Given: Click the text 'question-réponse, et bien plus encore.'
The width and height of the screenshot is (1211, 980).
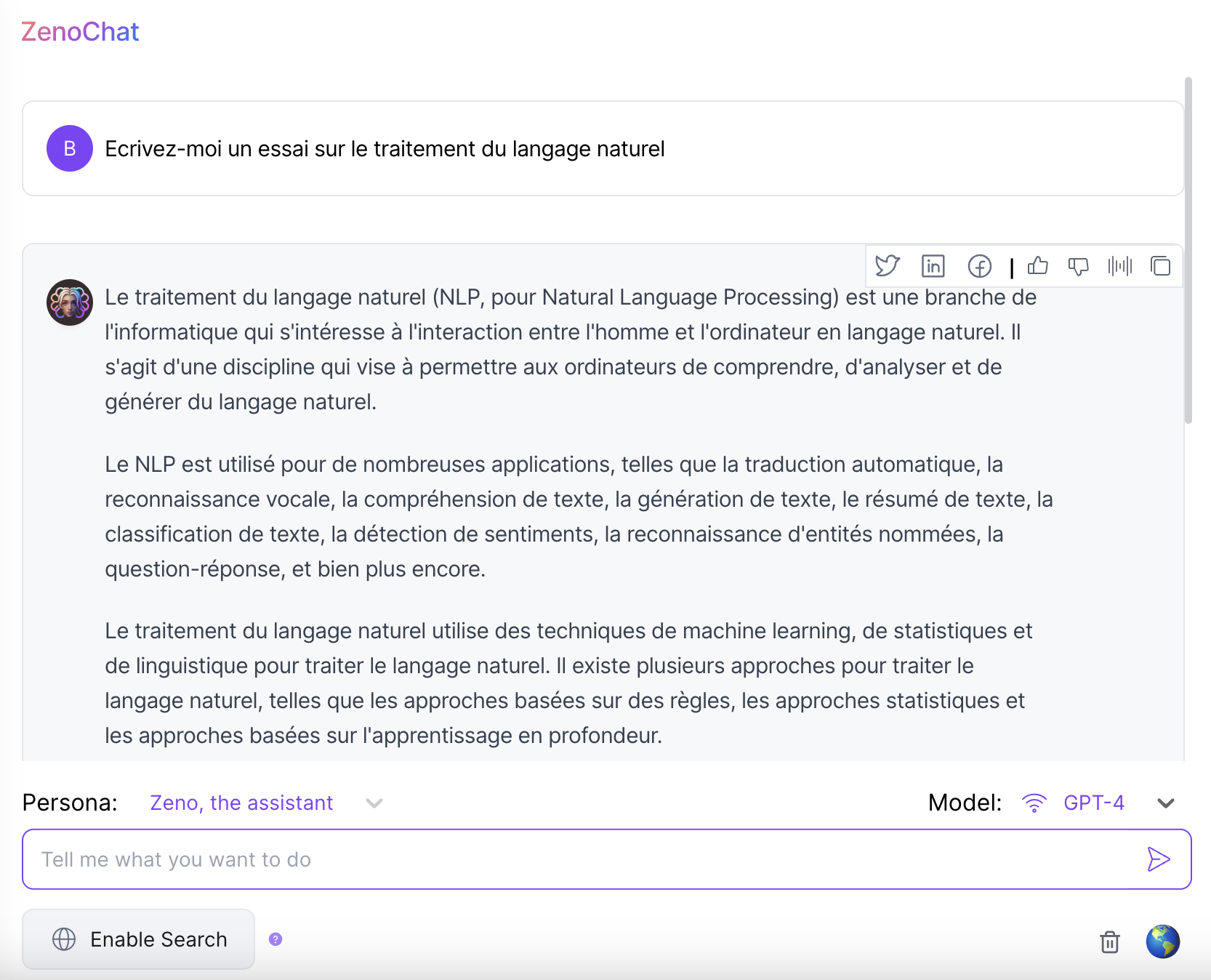Looking at the screenshot, I should (x=295, y=569).
